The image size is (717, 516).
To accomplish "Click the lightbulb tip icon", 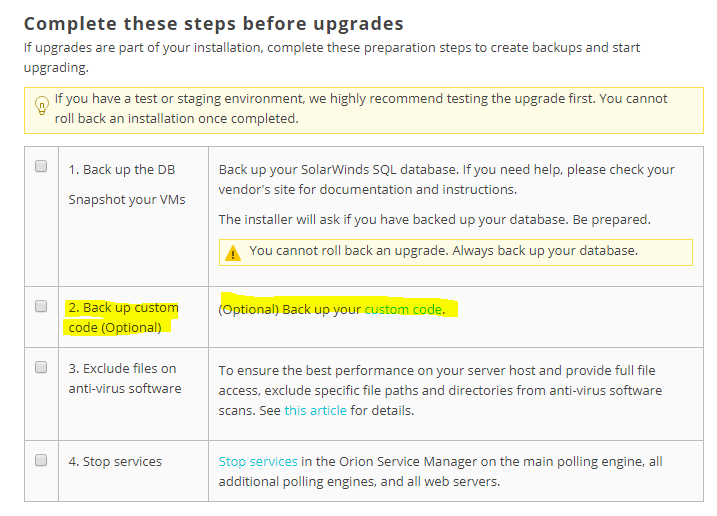I will [x=42, y=106].
